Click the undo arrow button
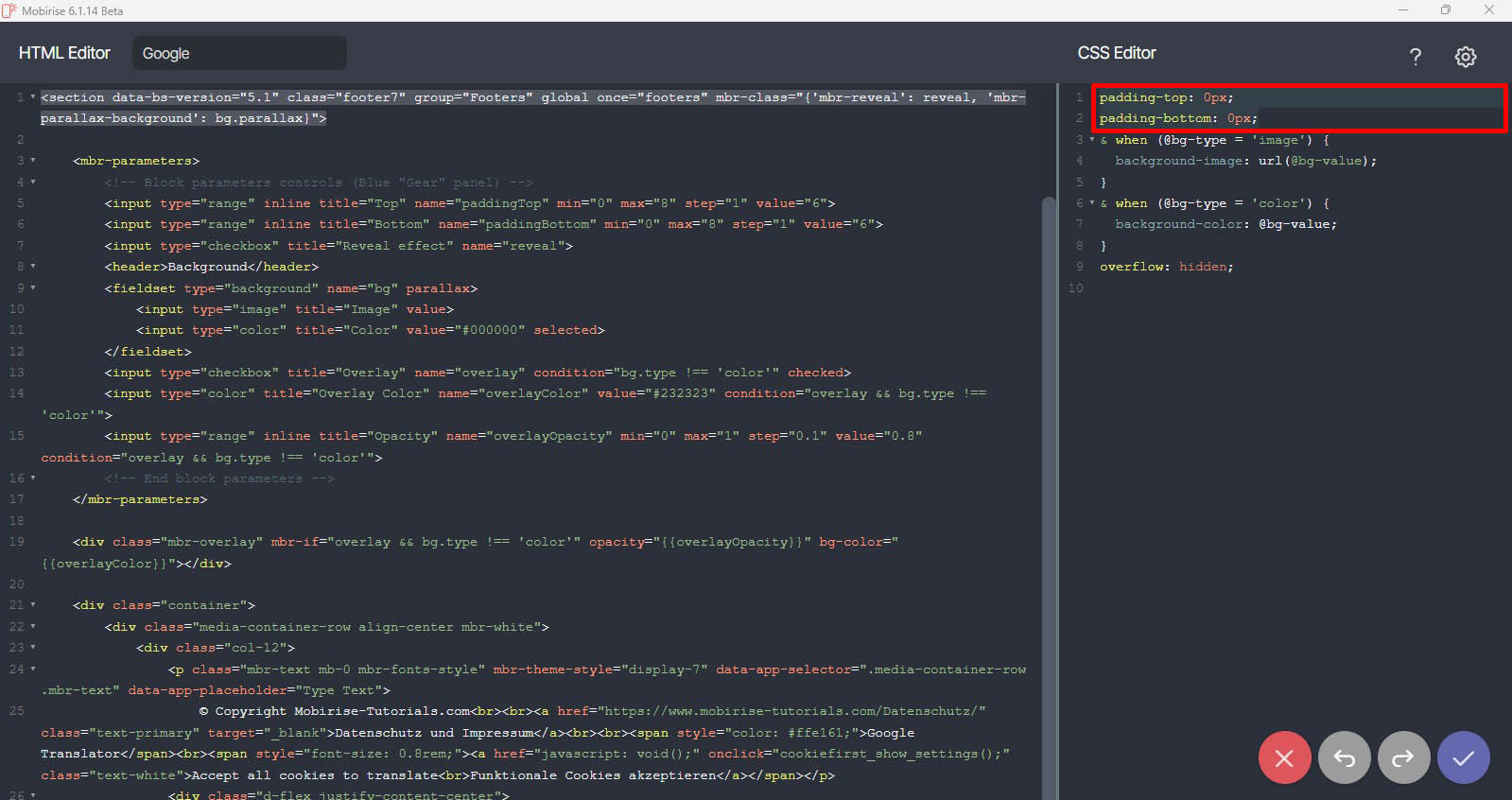The image size is (1512, 800). [1344, 757]
